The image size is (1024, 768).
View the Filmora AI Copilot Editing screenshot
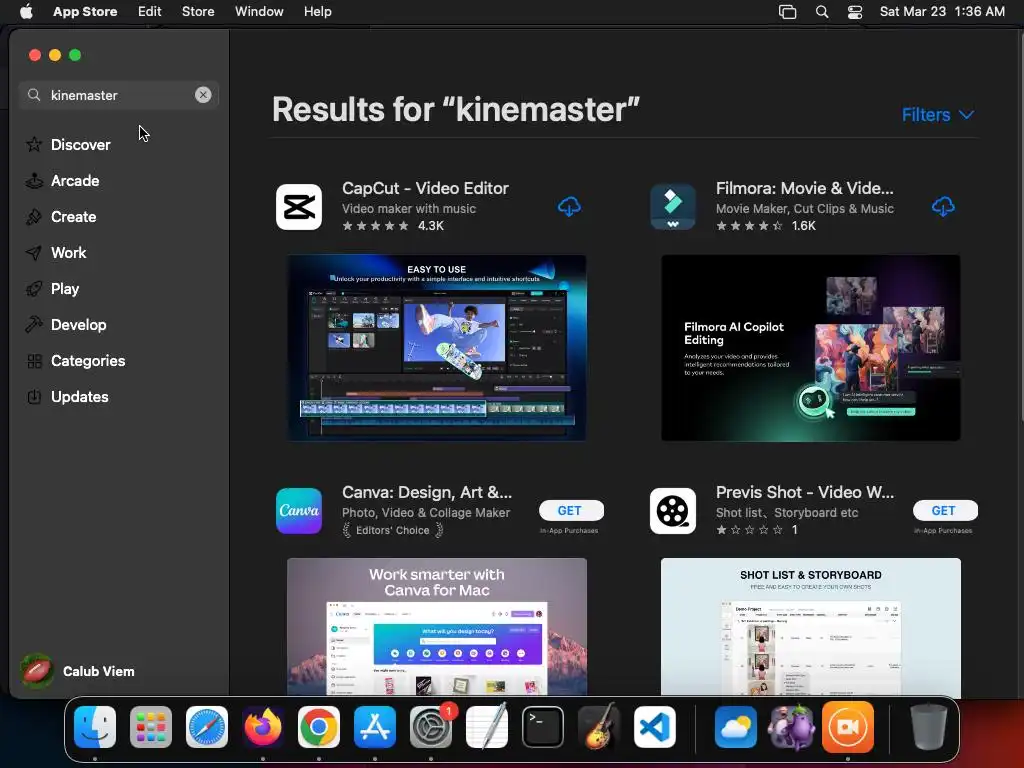[810, 348]
